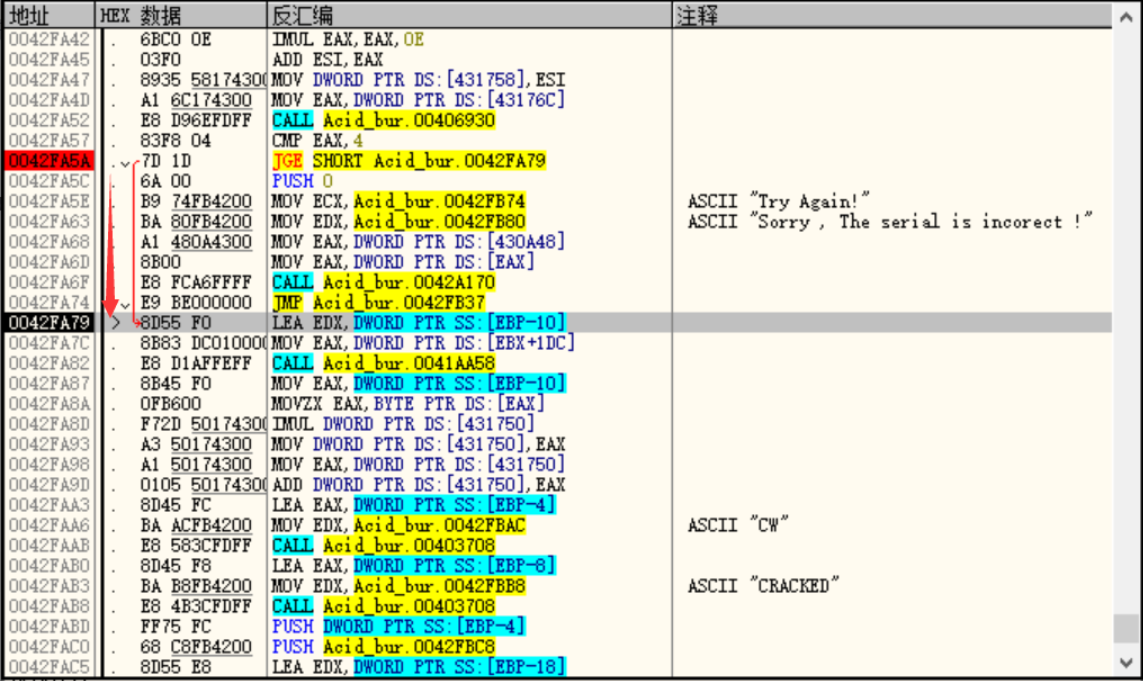Screen dimensions: 1143x681
Task: Click MOV EDX,Acid_bur.0042FBB8 instruction
Action: pos(399,585)
